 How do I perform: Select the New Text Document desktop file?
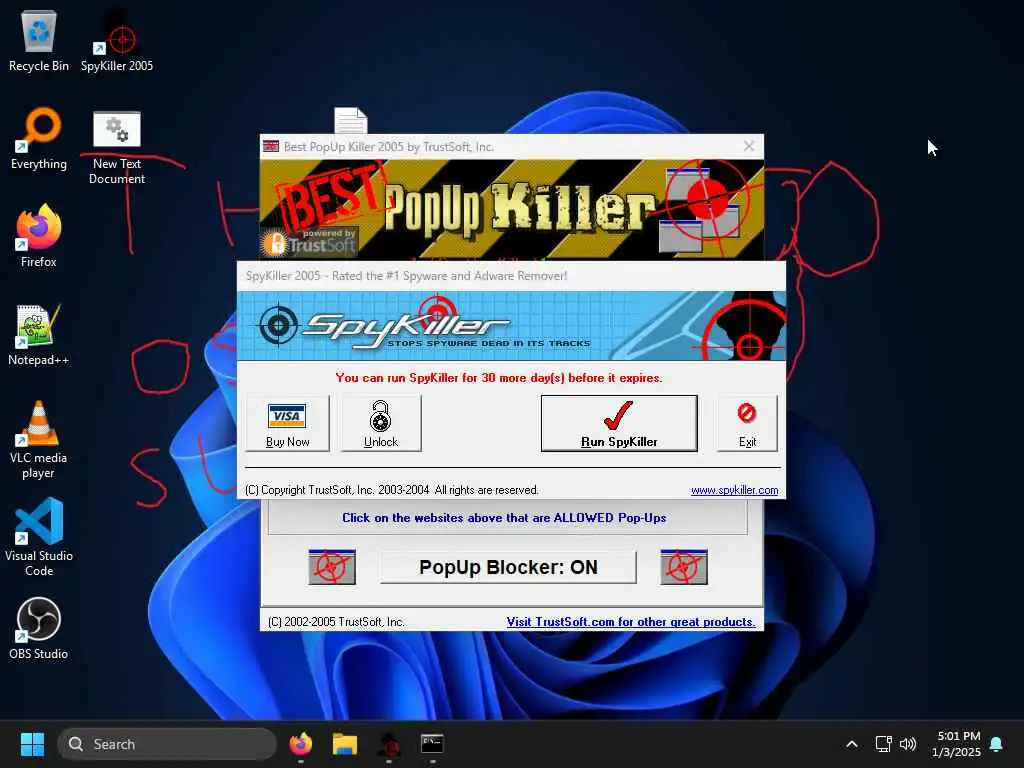click(x=117, y=147)
